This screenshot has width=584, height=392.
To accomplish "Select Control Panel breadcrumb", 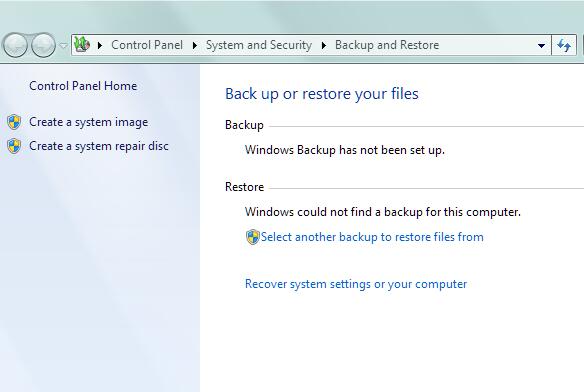I will (147, 45).
